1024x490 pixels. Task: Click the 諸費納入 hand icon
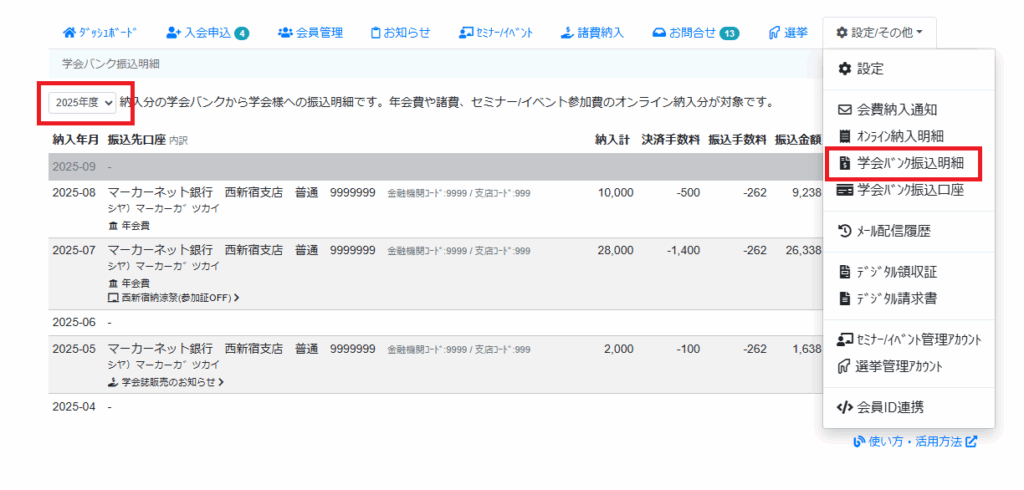[x=585, y=33]
